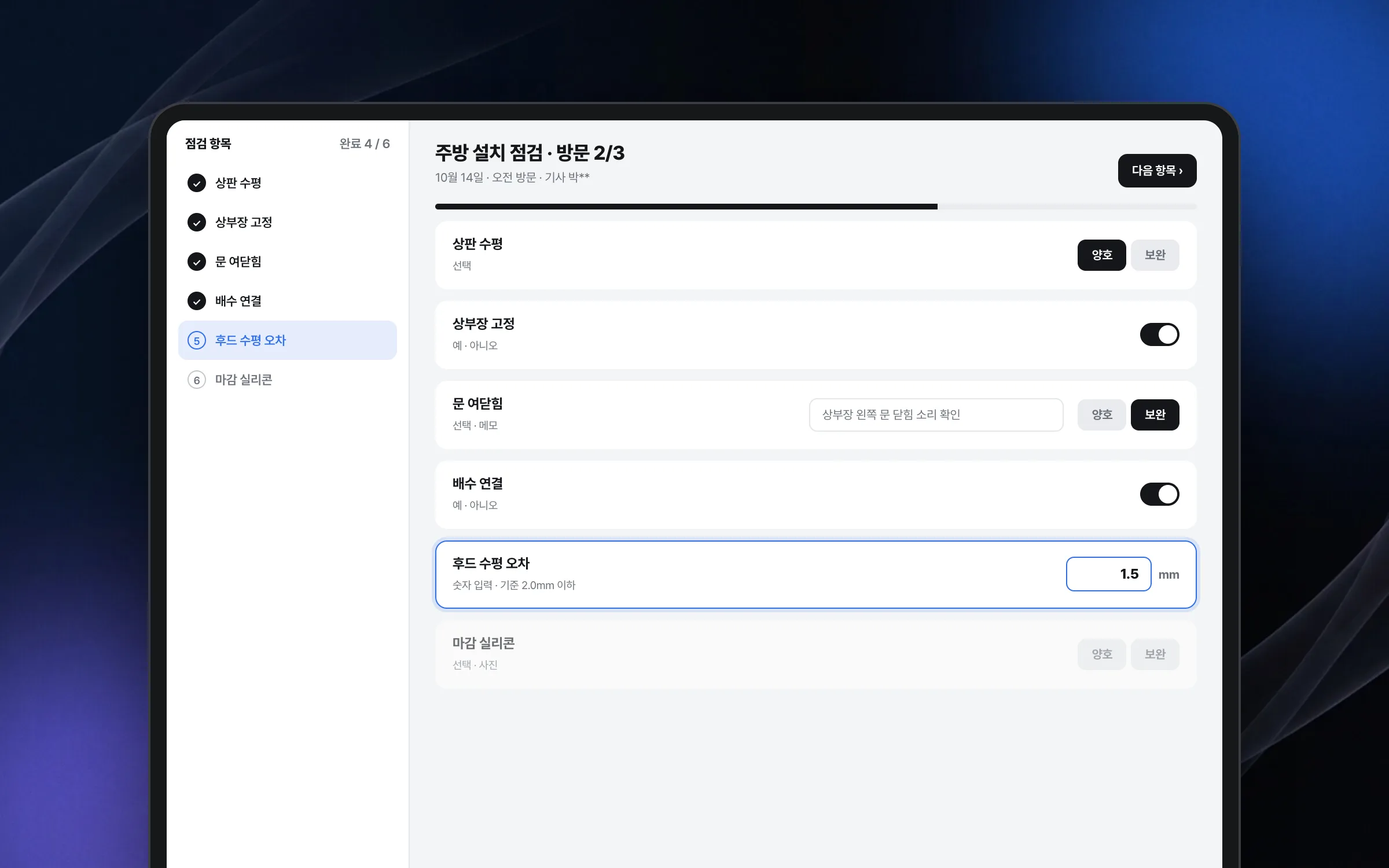Click the 상부장 고정 card title

483,324
